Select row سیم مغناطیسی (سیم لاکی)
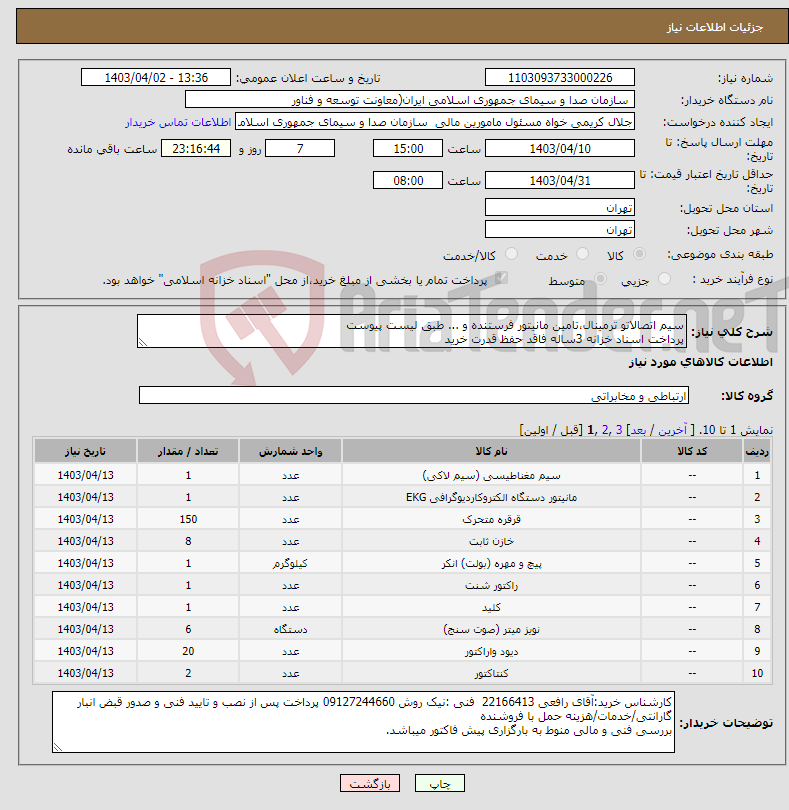Viewport: 789px width, 810px height. (403, 475)
